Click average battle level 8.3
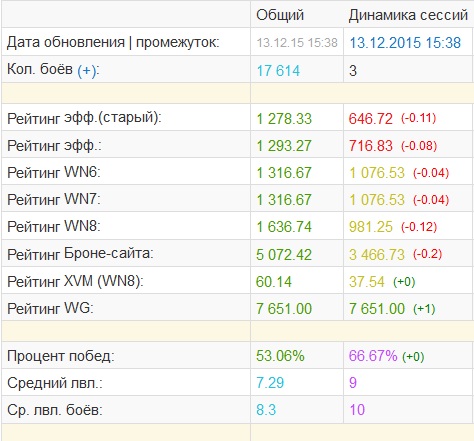 [x=266, y=410]
